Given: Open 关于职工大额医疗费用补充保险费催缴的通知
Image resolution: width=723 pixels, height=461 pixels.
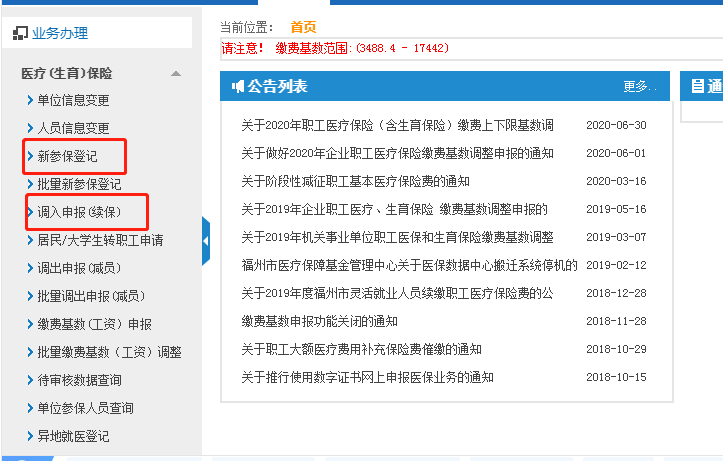Looking at the screenshot, I should (362, 349).
